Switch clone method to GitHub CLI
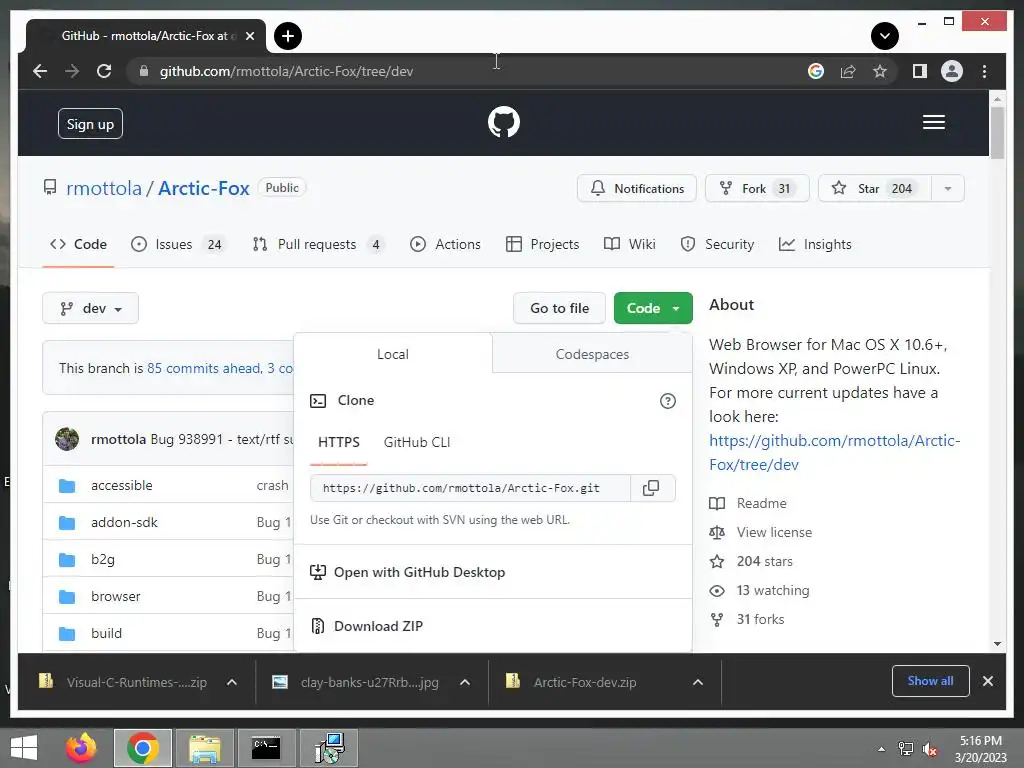Viewport: 1024px width, 768px height. coord(417,442)
